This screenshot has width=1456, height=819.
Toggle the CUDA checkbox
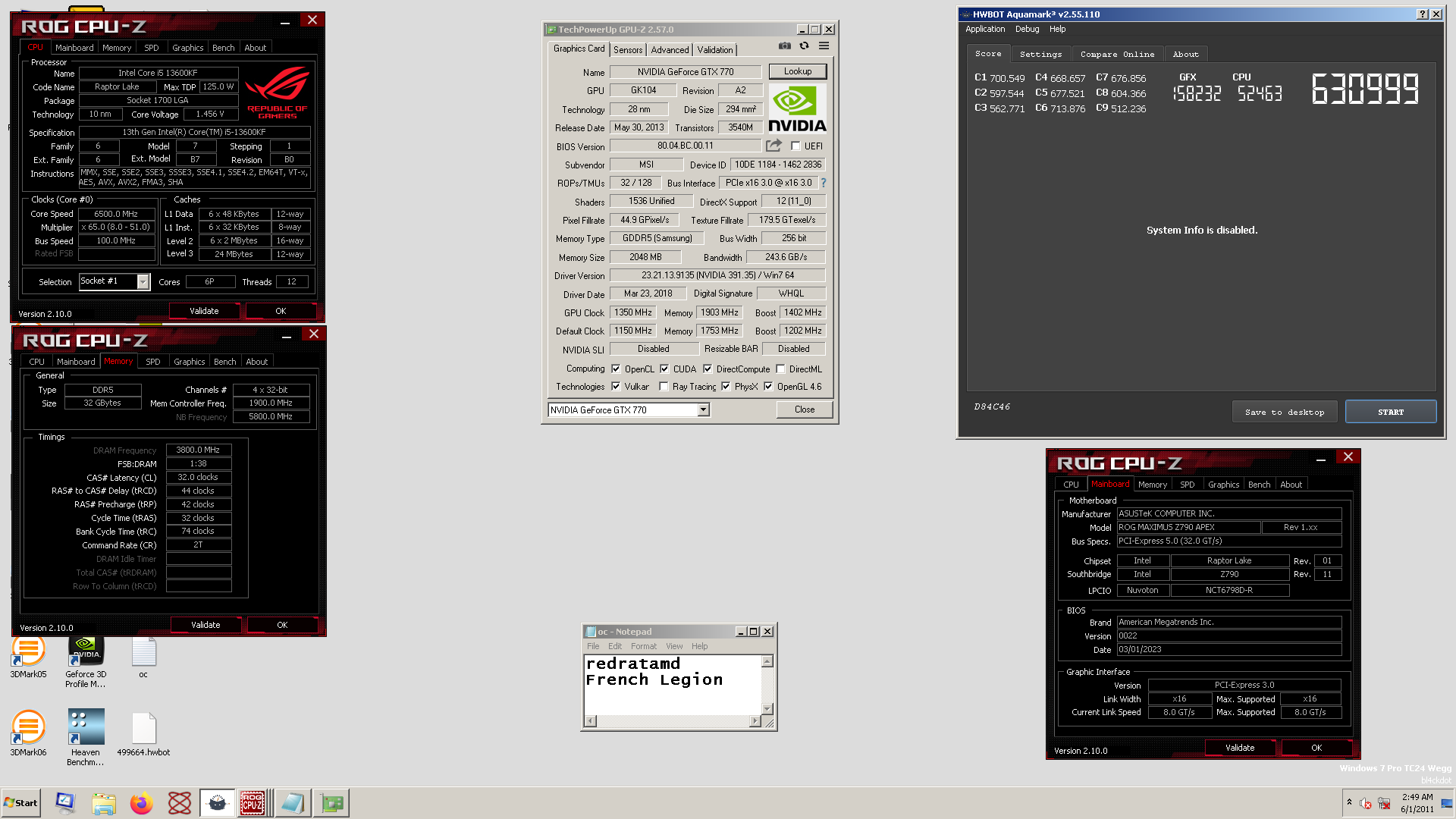[664, 369]
